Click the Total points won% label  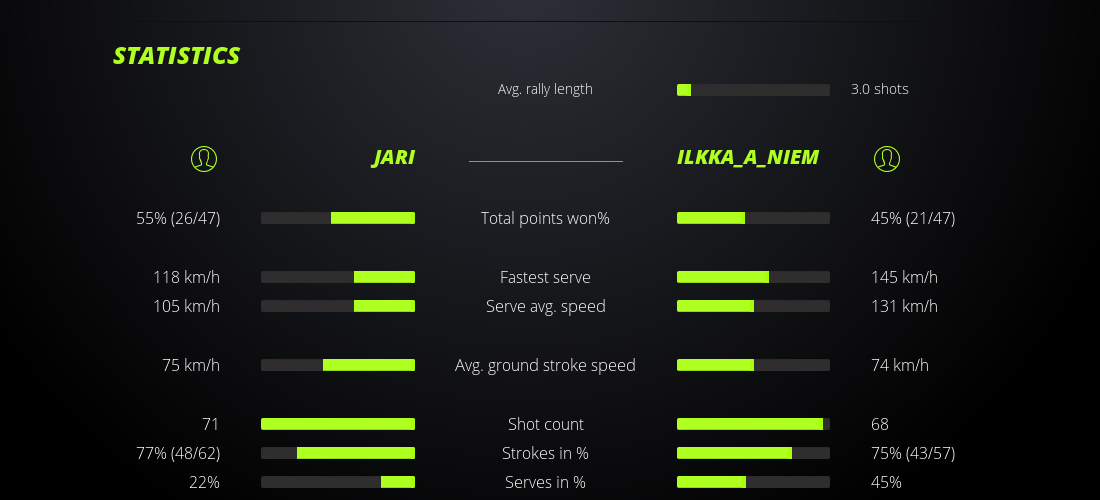tap(545, 218)
